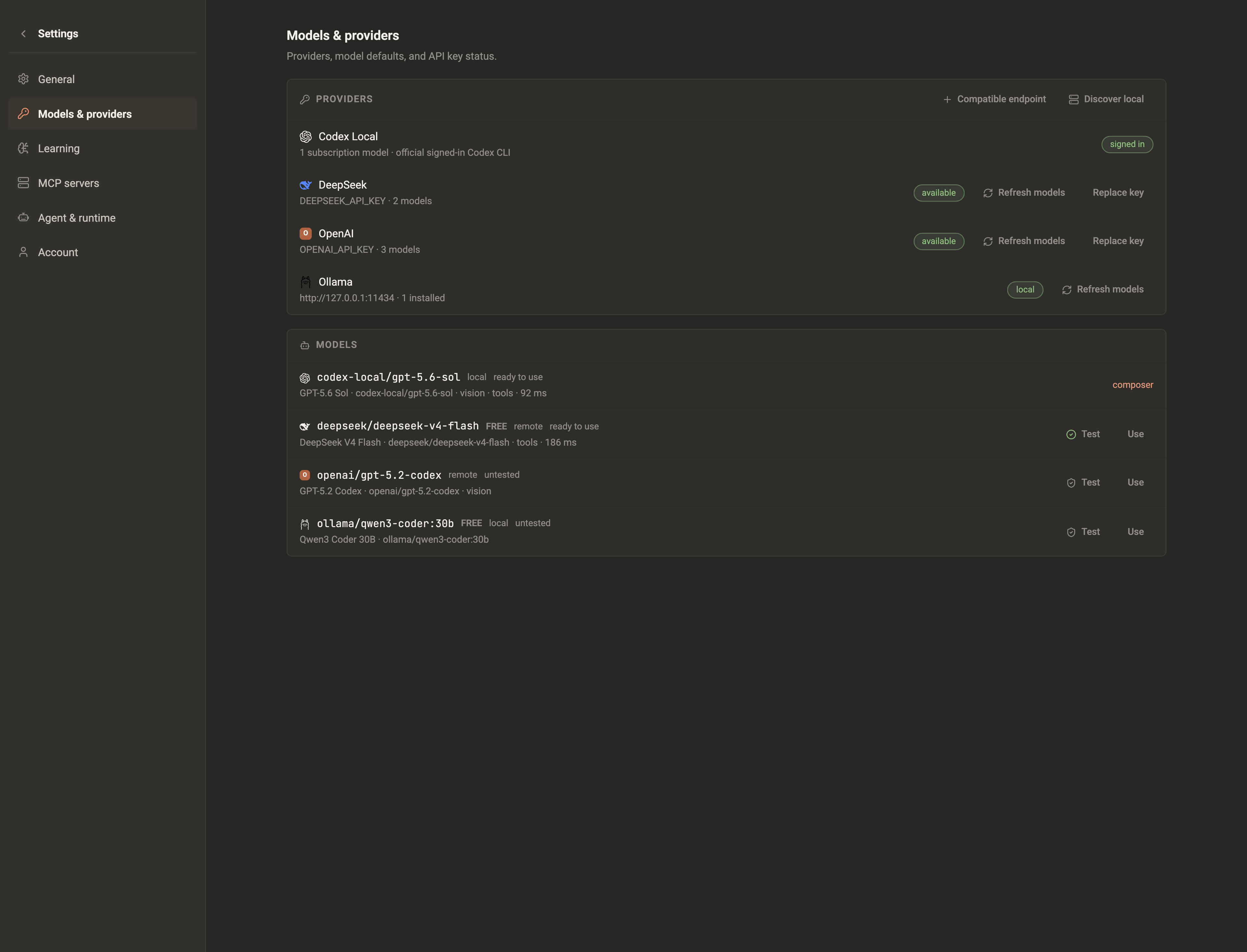The image size is (1247, 952).
Task: Click the Codex Local provider name
Action: coord(348,137)
